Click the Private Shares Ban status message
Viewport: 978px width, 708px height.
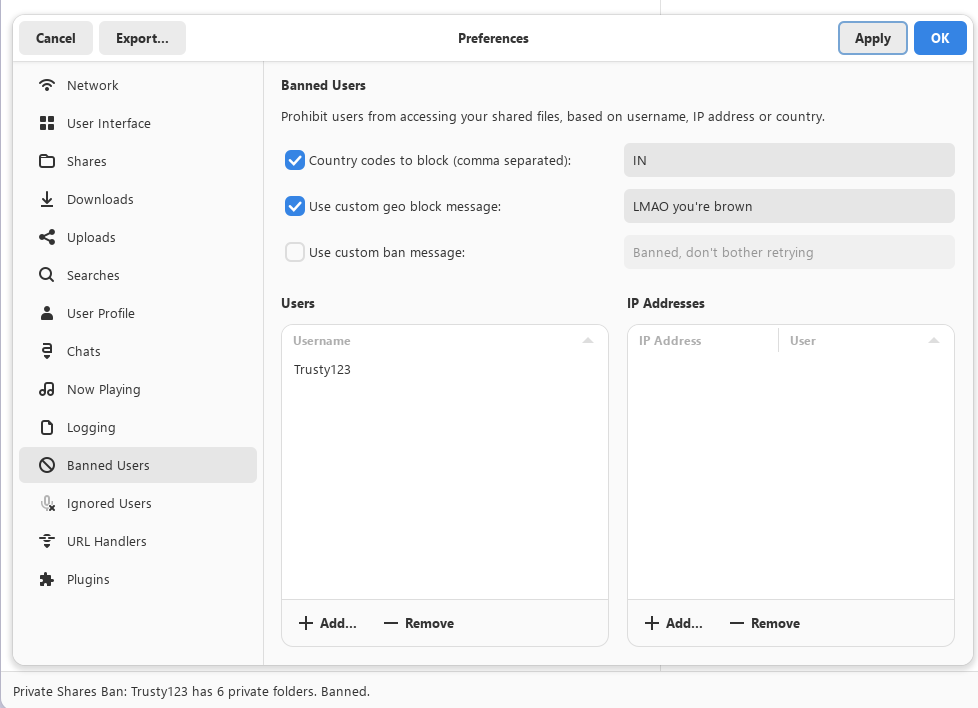tap(191, 691)
